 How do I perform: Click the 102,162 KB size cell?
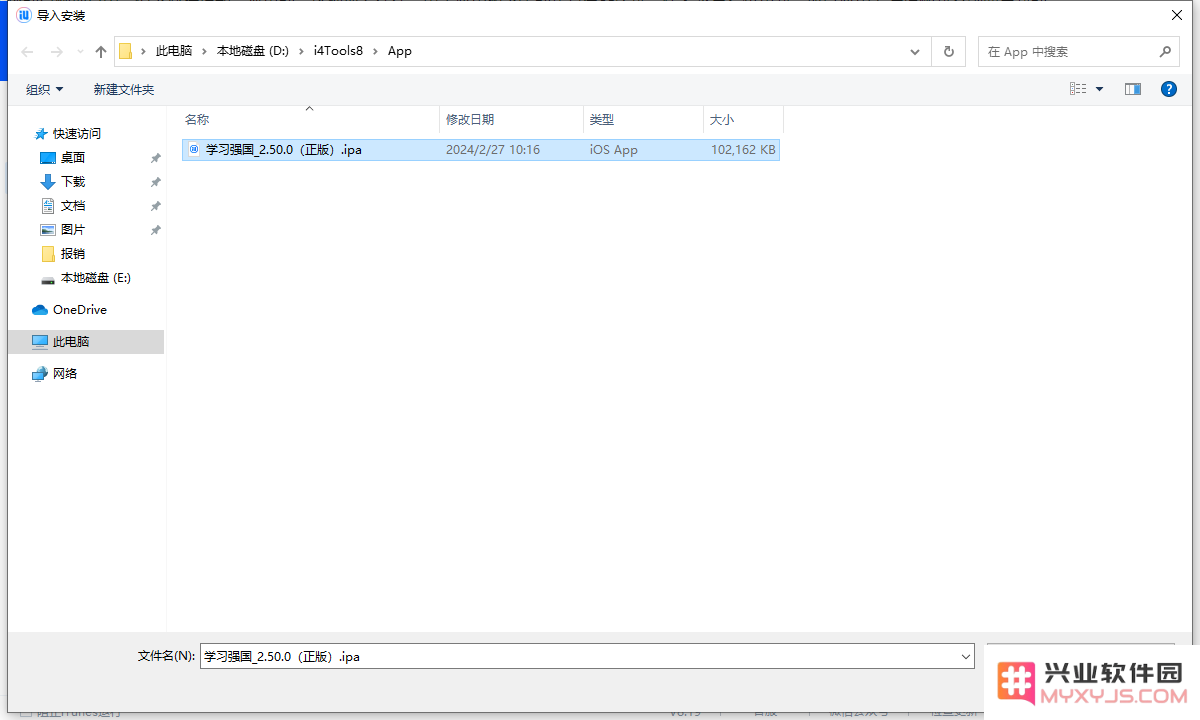point(743,150)
